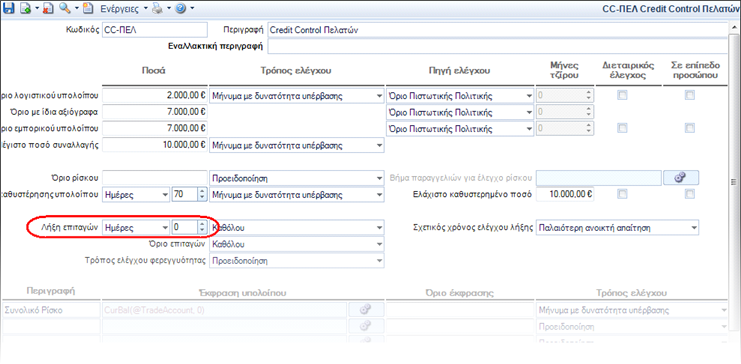The height and width of the screenshot is (364, 741).
Task: Click the Save floppy disk icon
Action: (x=9, y=8)
